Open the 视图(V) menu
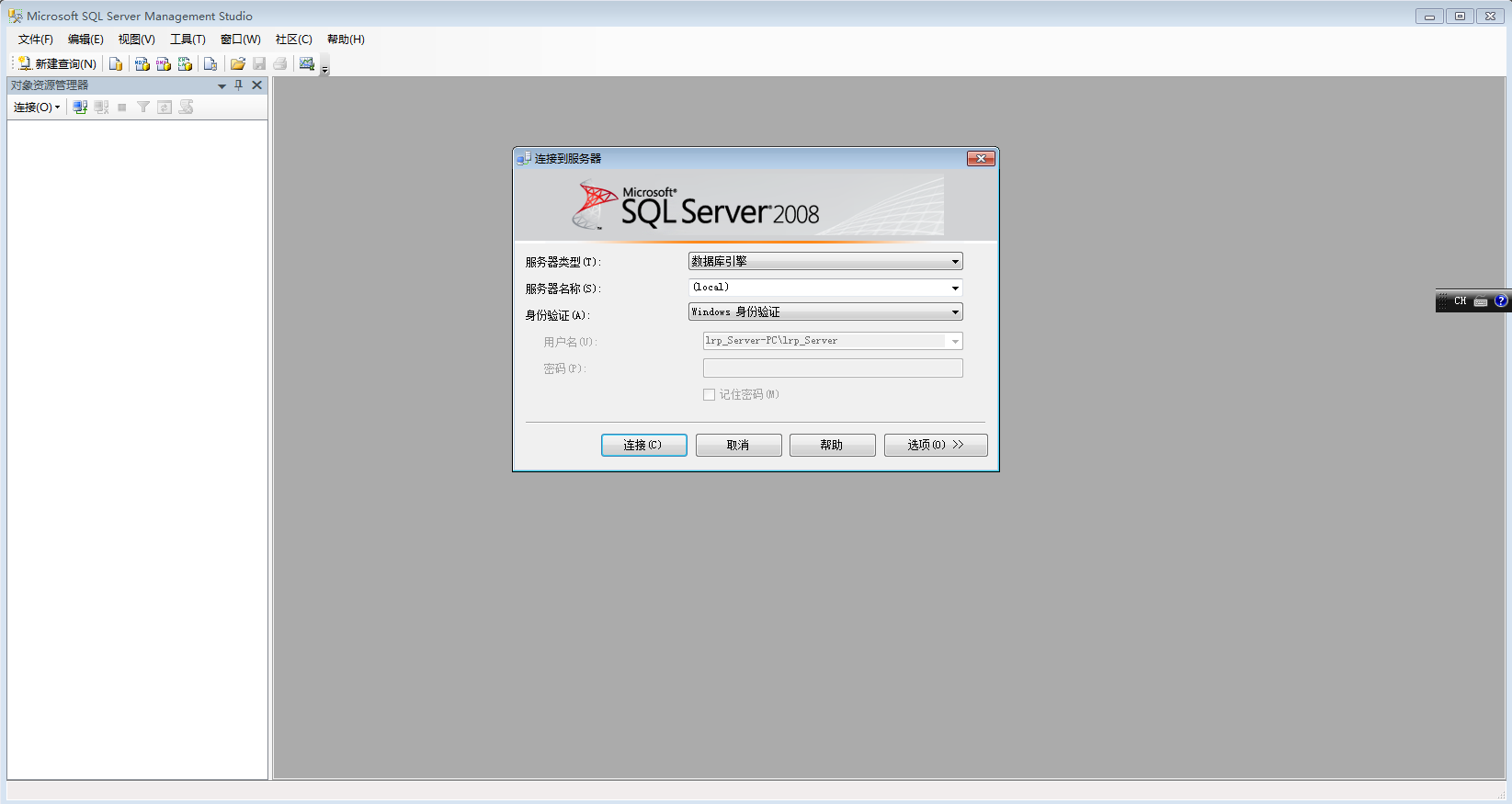This screenshot has height=804, width=1512. (x=137, y=40)
